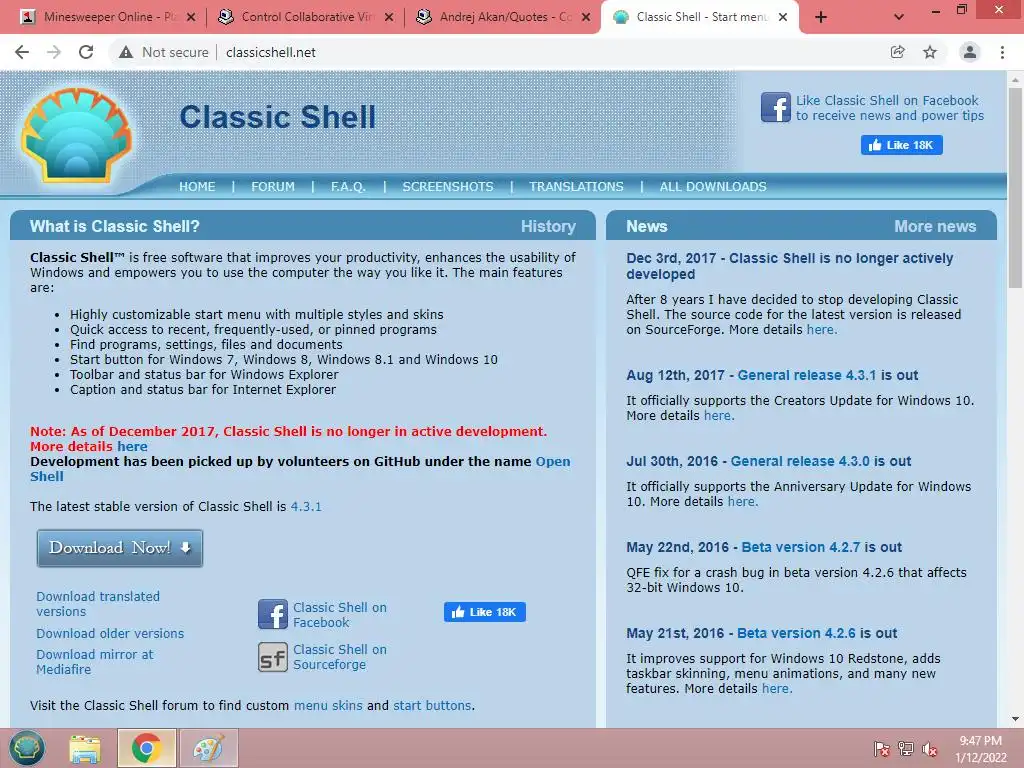Click the Download Now! button
The height and width of the screenshot is (768, 1024).
point(120,548)
